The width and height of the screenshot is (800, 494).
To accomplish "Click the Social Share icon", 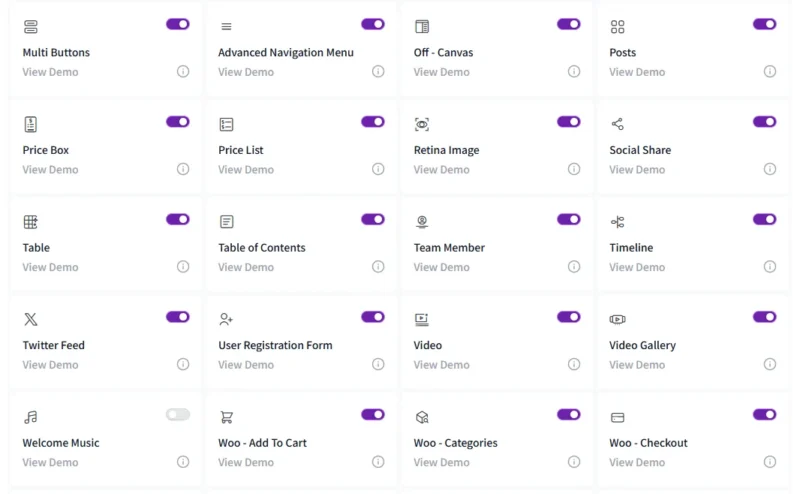I will (617, 124).
